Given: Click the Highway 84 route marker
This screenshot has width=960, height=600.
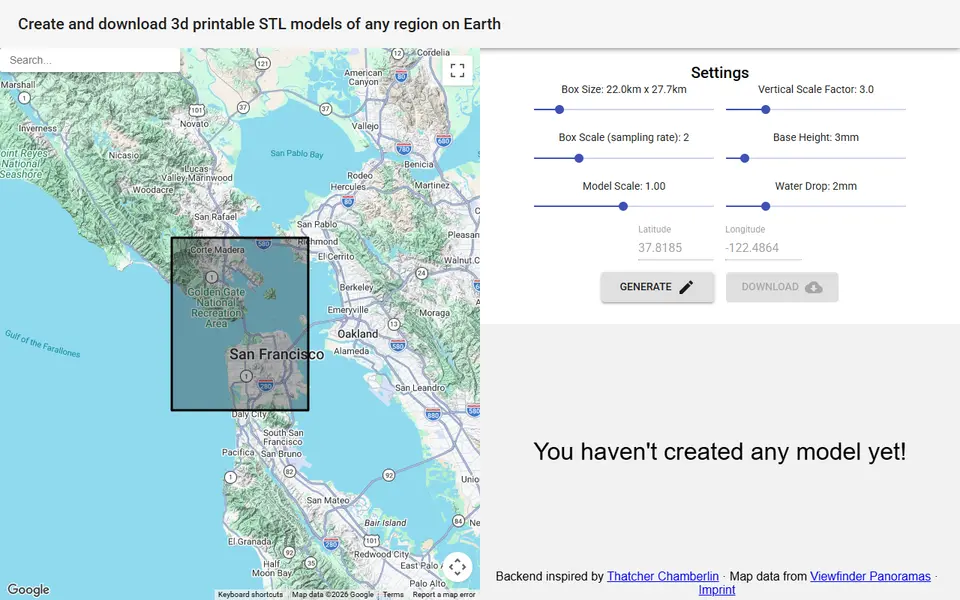Looking at the screenshot, I should (x=459, y=521).
